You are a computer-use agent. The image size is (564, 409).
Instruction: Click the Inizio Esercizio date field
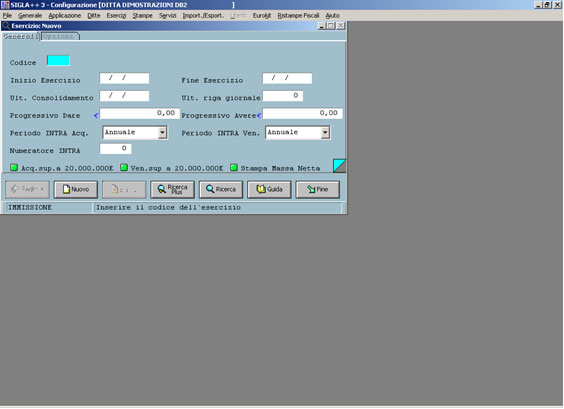click(x=124, y=78)
